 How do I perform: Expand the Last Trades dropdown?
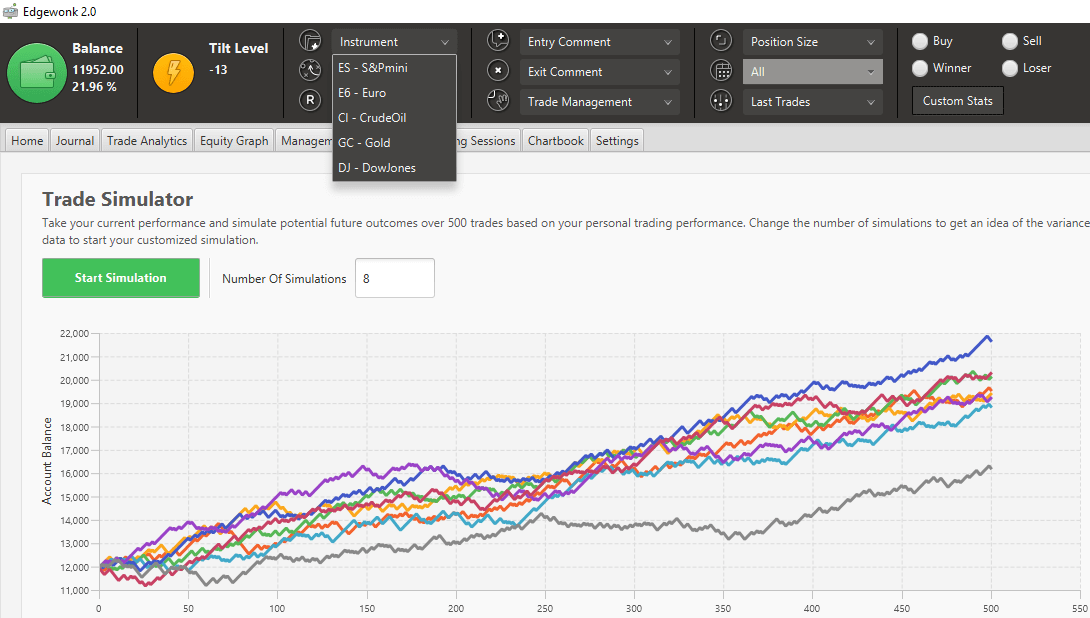tap(812, 101)
